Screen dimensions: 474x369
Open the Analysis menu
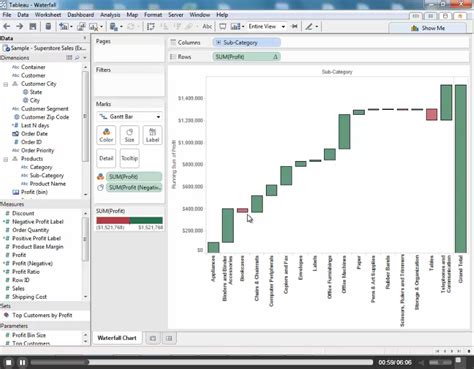click(x=110, y=15)
